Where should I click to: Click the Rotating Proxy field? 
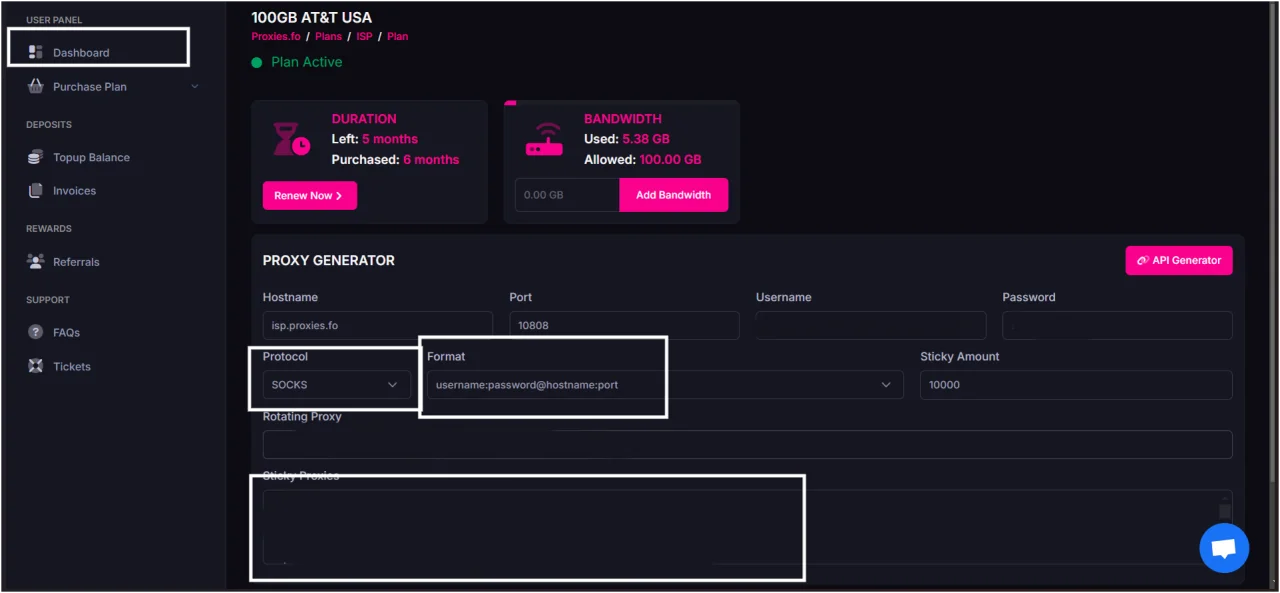pos(747,444)
